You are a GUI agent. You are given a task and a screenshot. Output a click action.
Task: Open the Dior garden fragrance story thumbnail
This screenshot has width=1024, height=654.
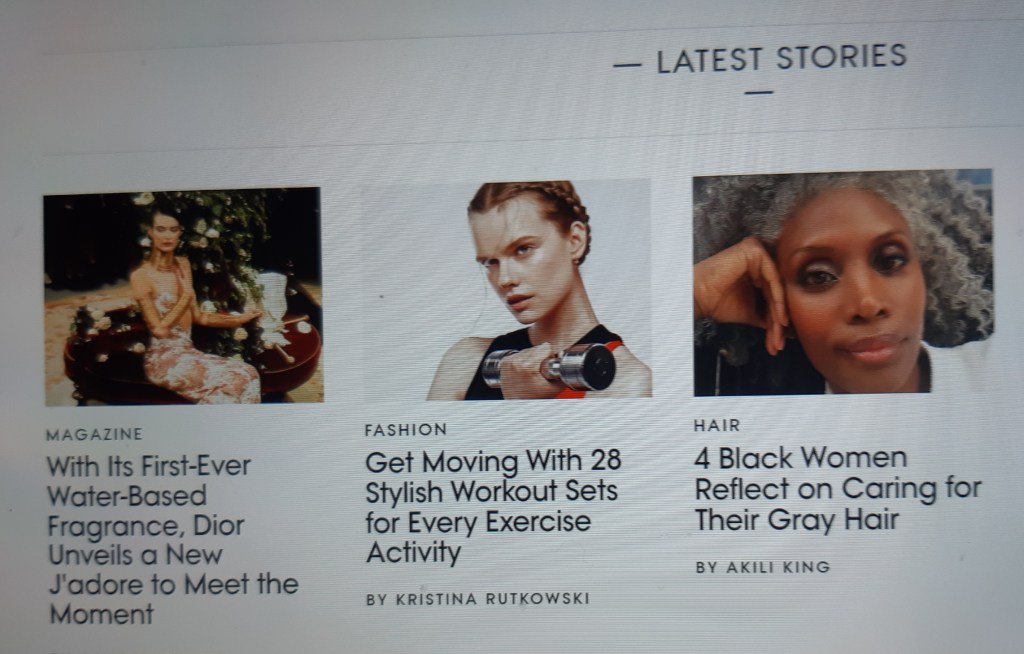coord(184,296)
